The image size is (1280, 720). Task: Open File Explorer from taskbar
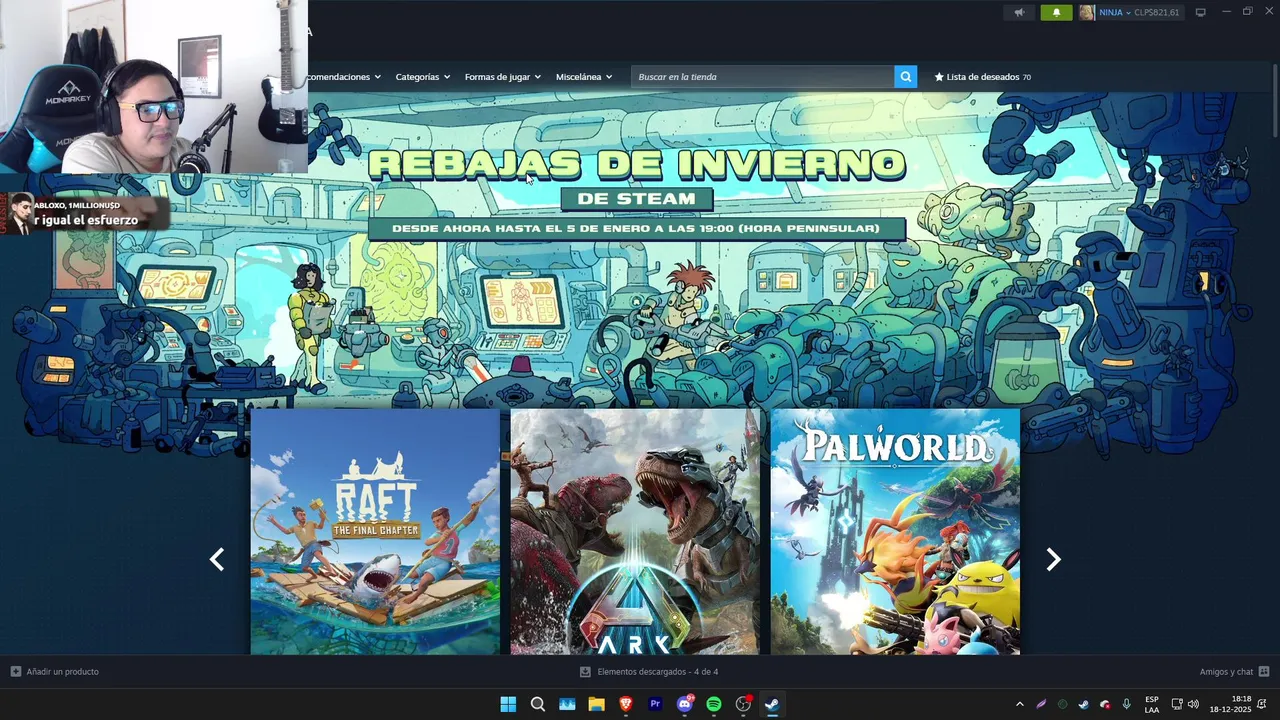tap(596, 704)
